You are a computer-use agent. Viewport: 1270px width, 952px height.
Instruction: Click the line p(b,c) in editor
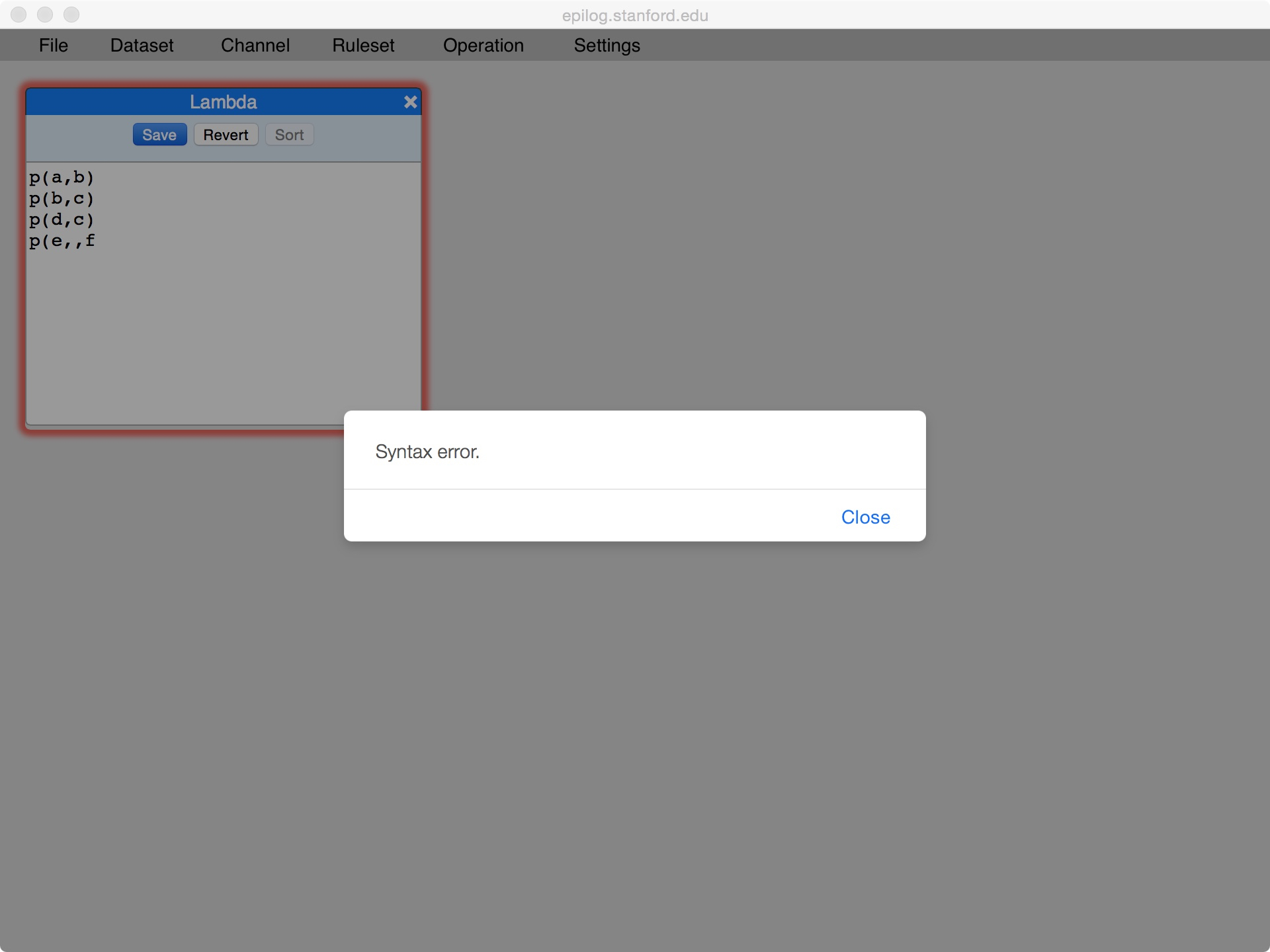click(x=62, y=198)
